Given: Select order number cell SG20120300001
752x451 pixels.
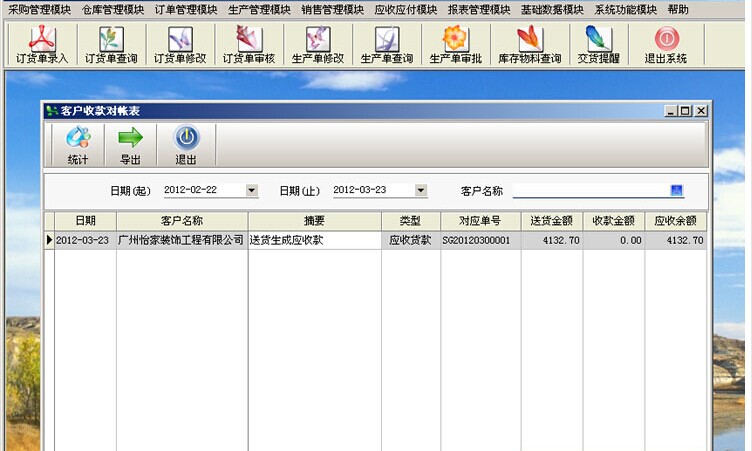Looking at the screenshot, I should click(481, 240).
